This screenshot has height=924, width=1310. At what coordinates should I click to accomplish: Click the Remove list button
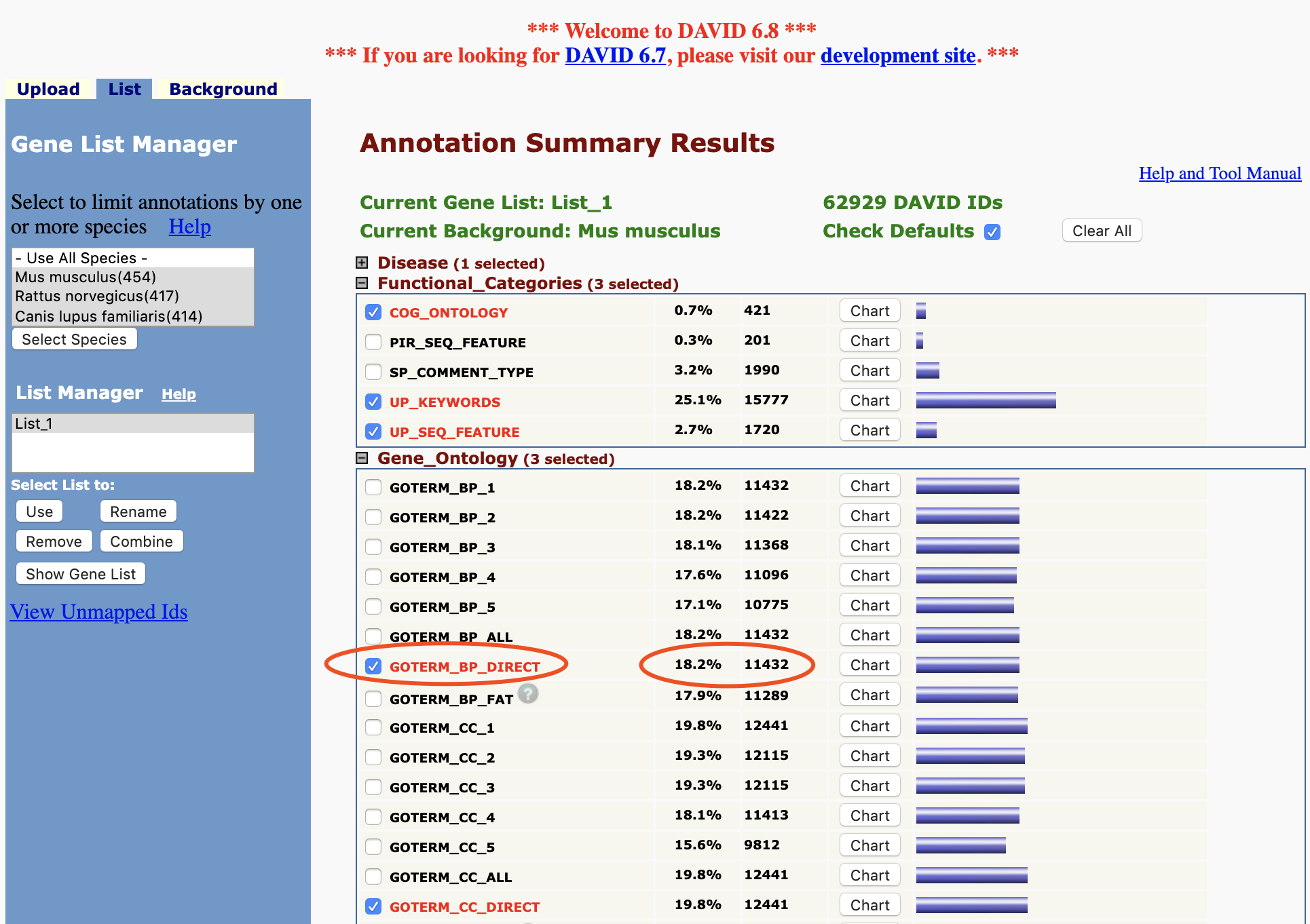coord(54,541)
